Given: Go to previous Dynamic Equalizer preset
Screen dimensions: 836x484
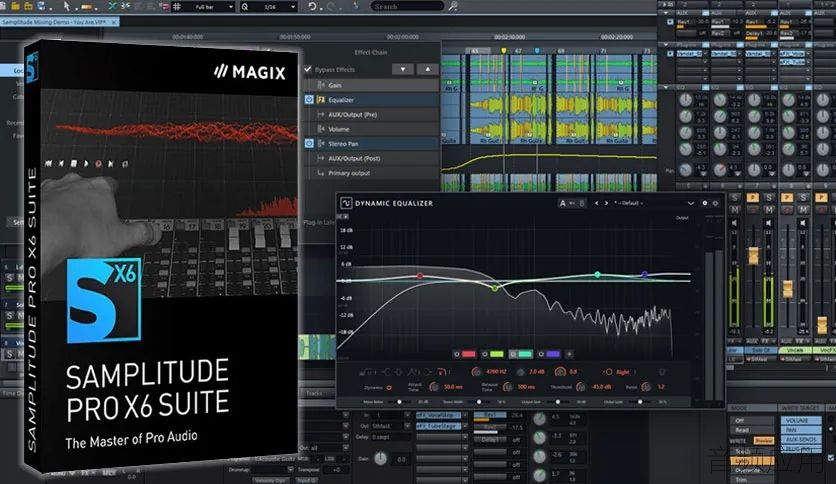Looking at the screenshot, I should click(x=597, y=203).
